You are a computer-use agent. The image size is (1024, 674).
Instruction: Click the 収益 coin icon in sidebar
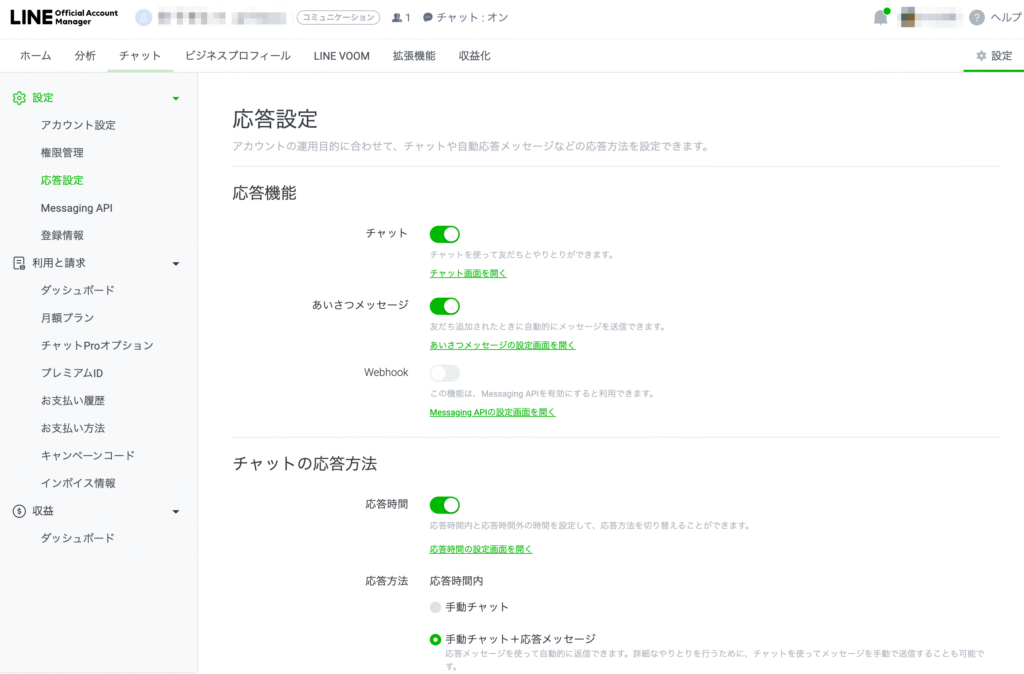[19, 511]
